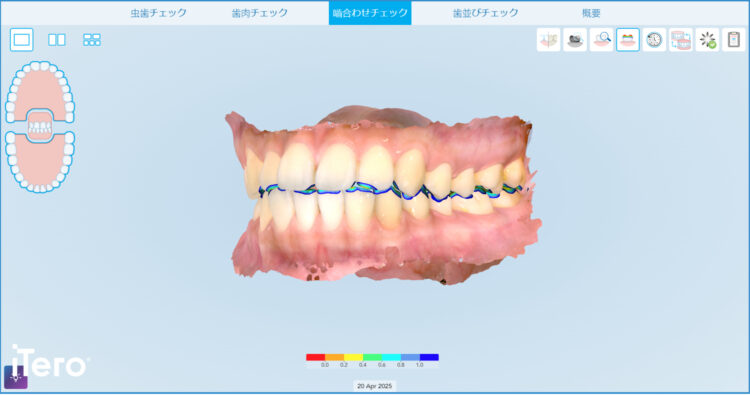Toggle the monochrome model view icon
Screen dimensions: 750x395
pyautogui.click(x=575, y=40)
